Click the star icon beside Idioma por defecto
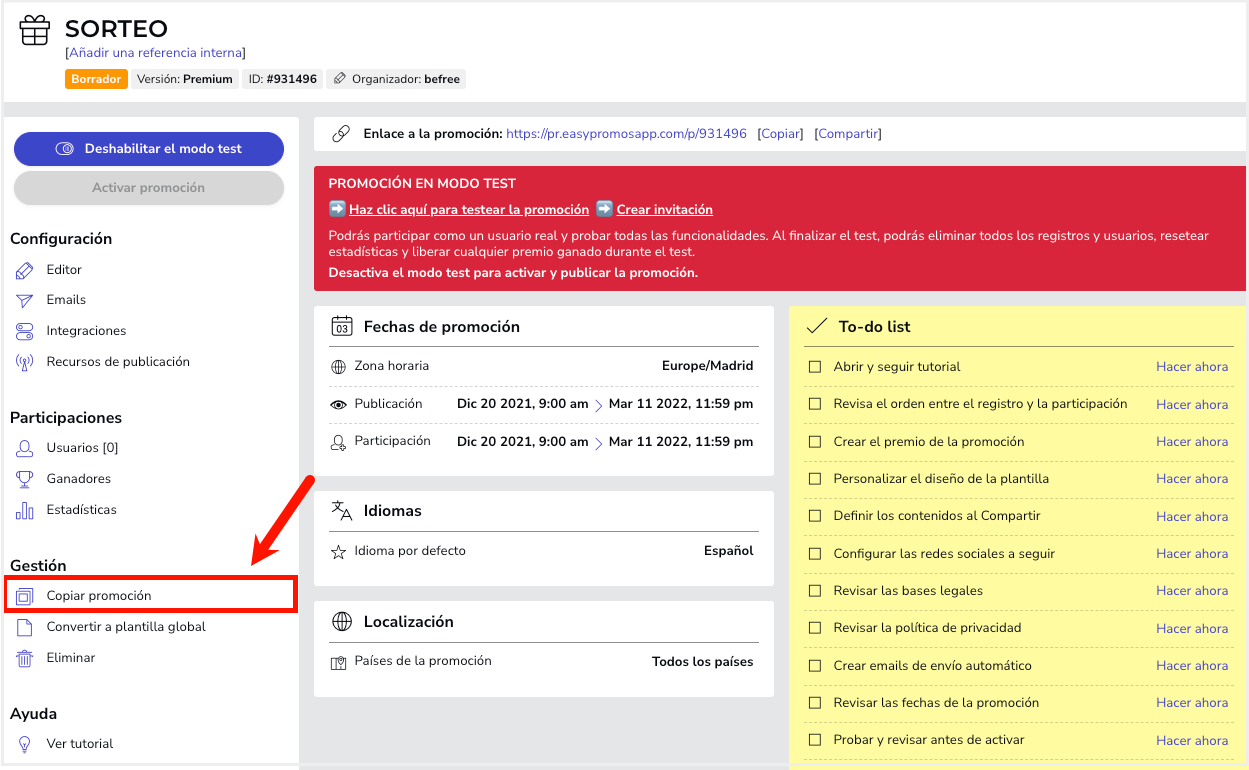Image resolution: width=1249 pixels, height=770 pixels. coord(339,552)
